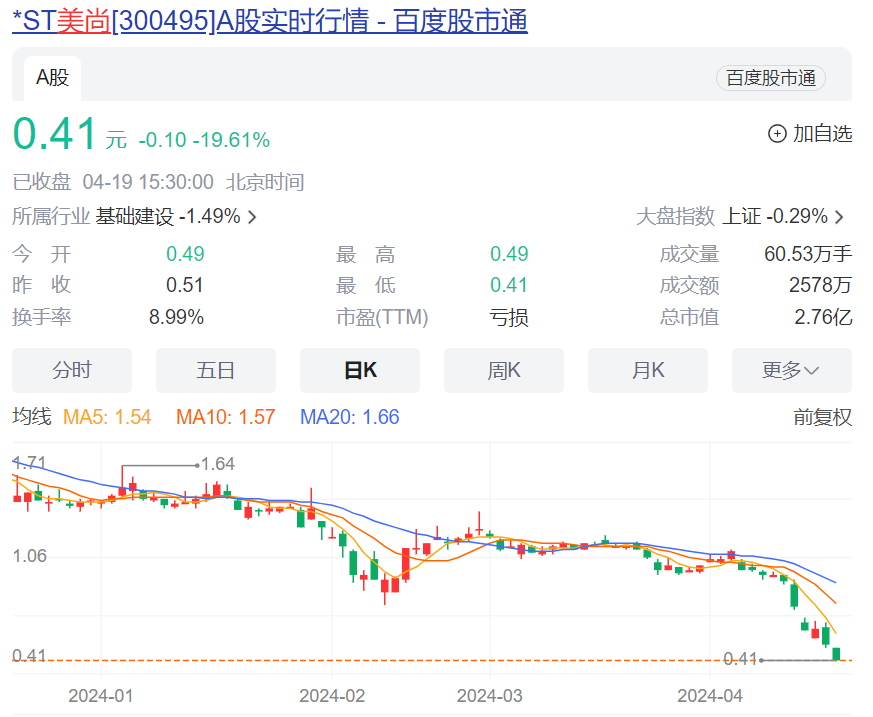
Task: Open Shanghai index via chevron after 上证 -0.29%
Action: (838, 215)
